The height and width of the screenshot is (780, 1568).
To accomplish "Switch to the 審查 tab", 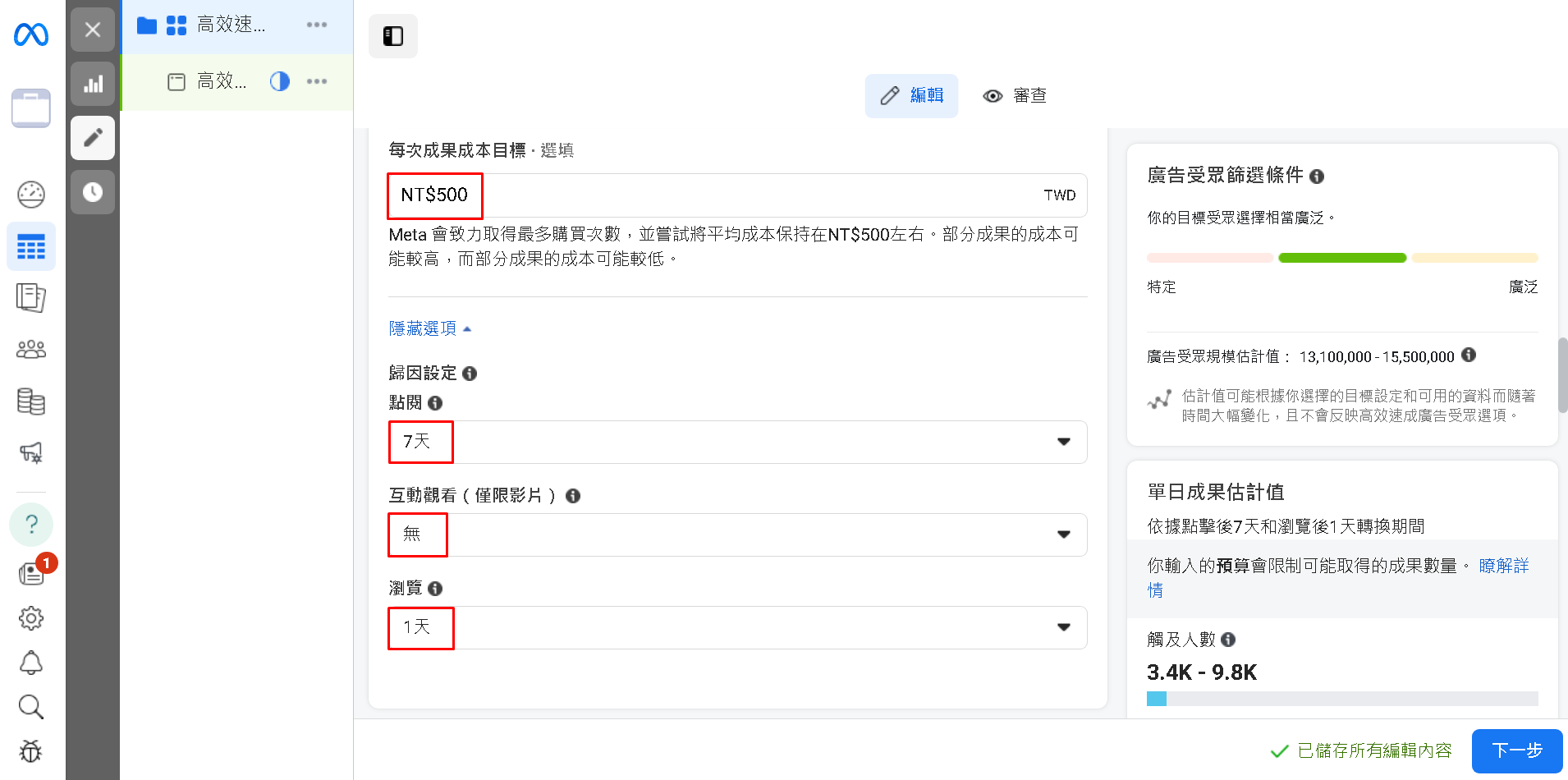I will [1015, 96].
